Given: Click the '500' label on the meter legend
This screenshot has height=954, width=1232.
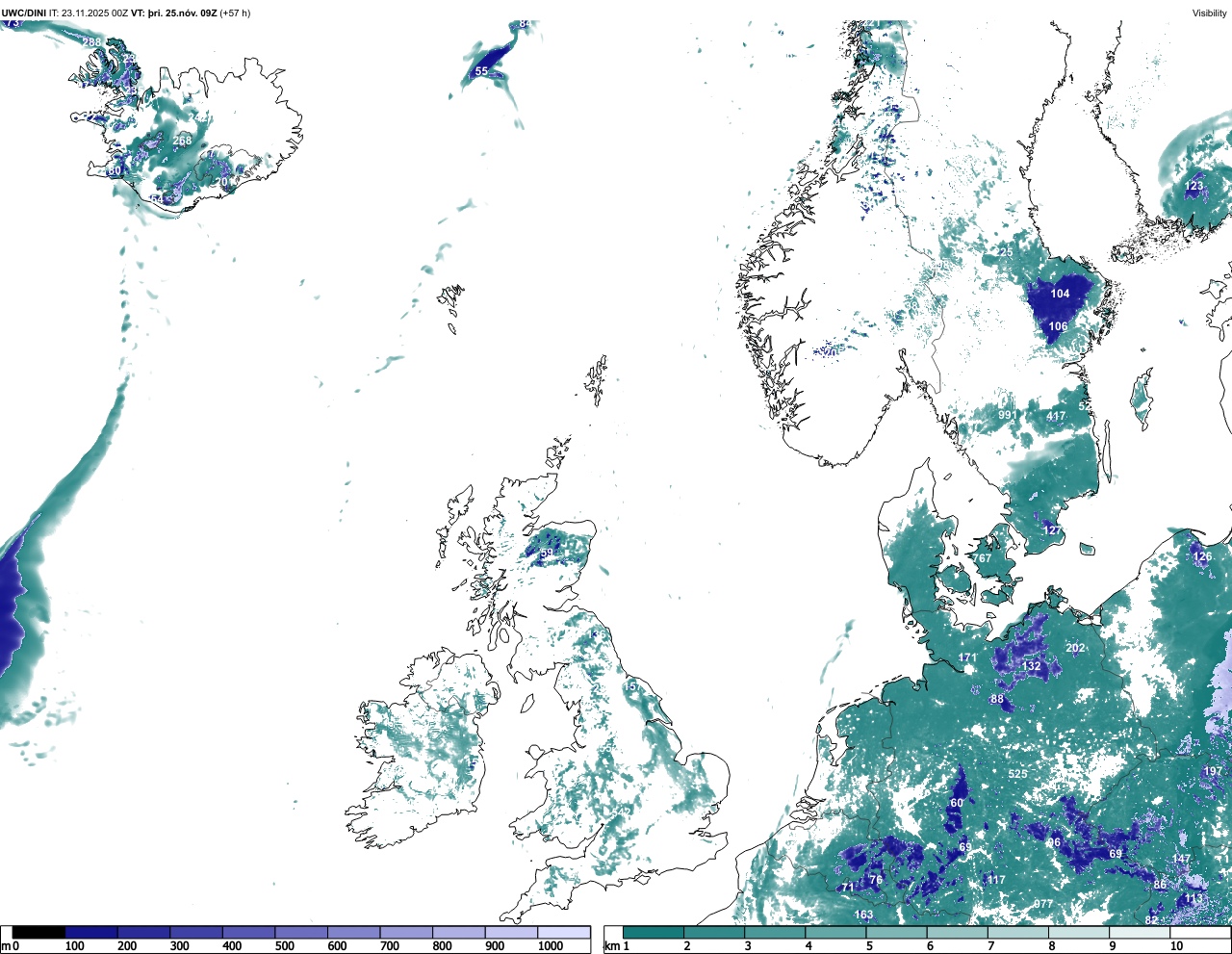Looking at the screenshot, I should coord(284,946).
